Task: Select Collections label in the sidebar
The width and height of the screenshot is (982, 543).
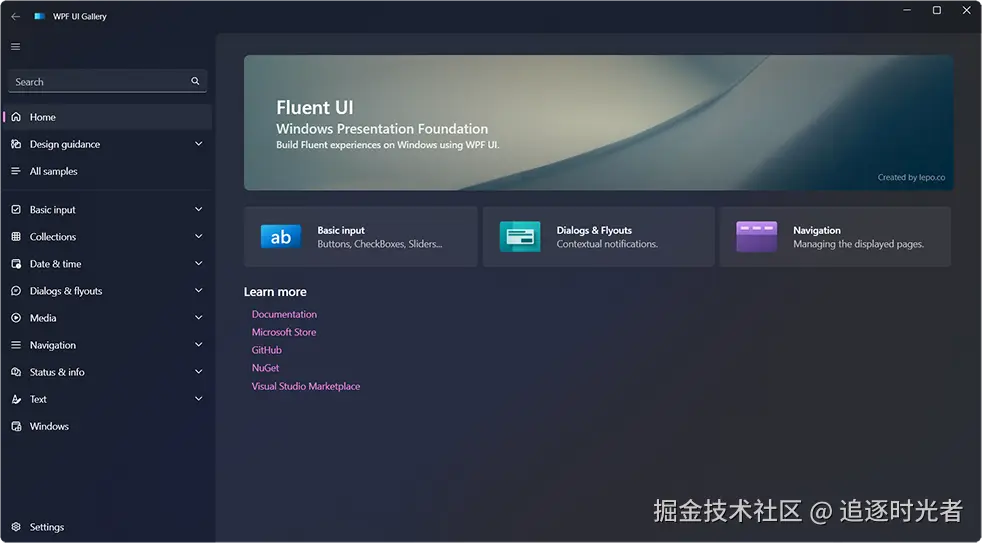Action: point(53,237)
